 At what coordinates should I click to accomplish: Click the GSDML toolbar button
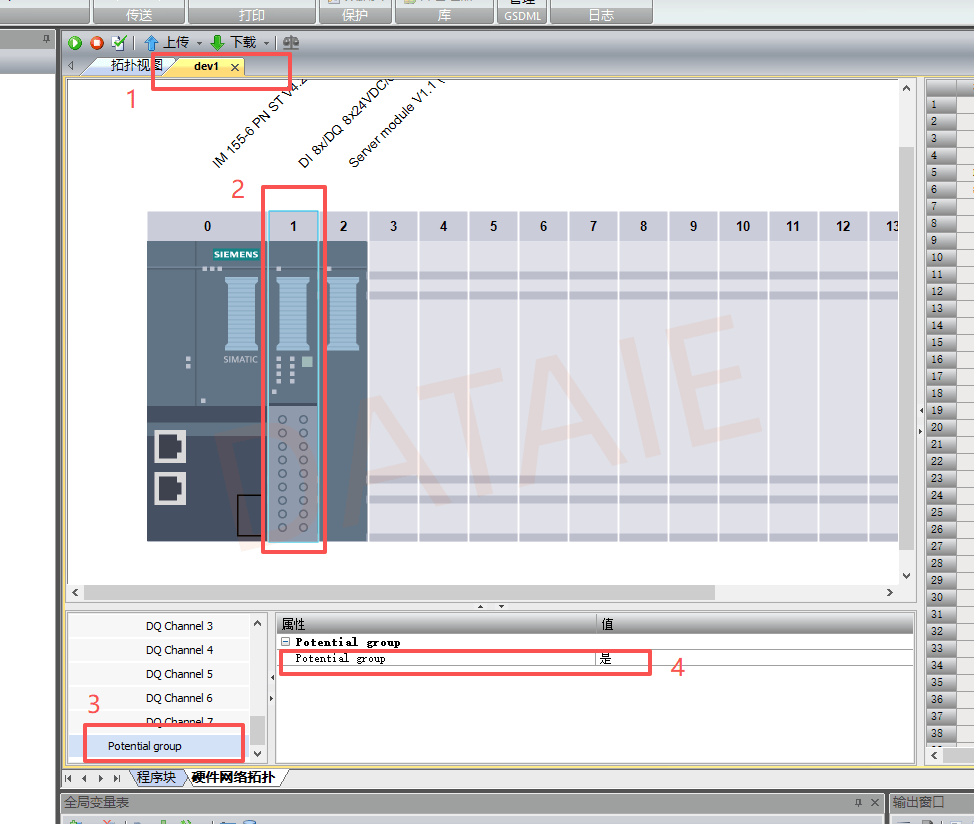tap(522, 13)
